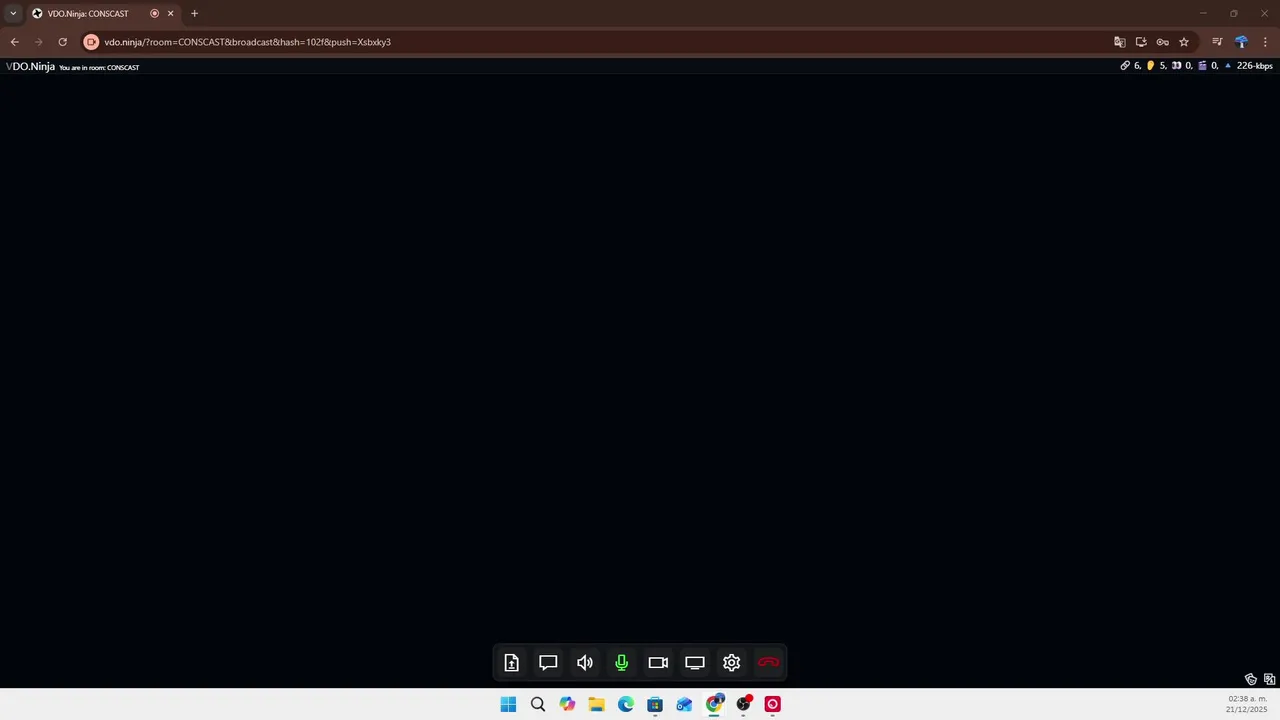Click the link connections count icon
This screenshot has width=1280, height=720.
click(1125, 66)
